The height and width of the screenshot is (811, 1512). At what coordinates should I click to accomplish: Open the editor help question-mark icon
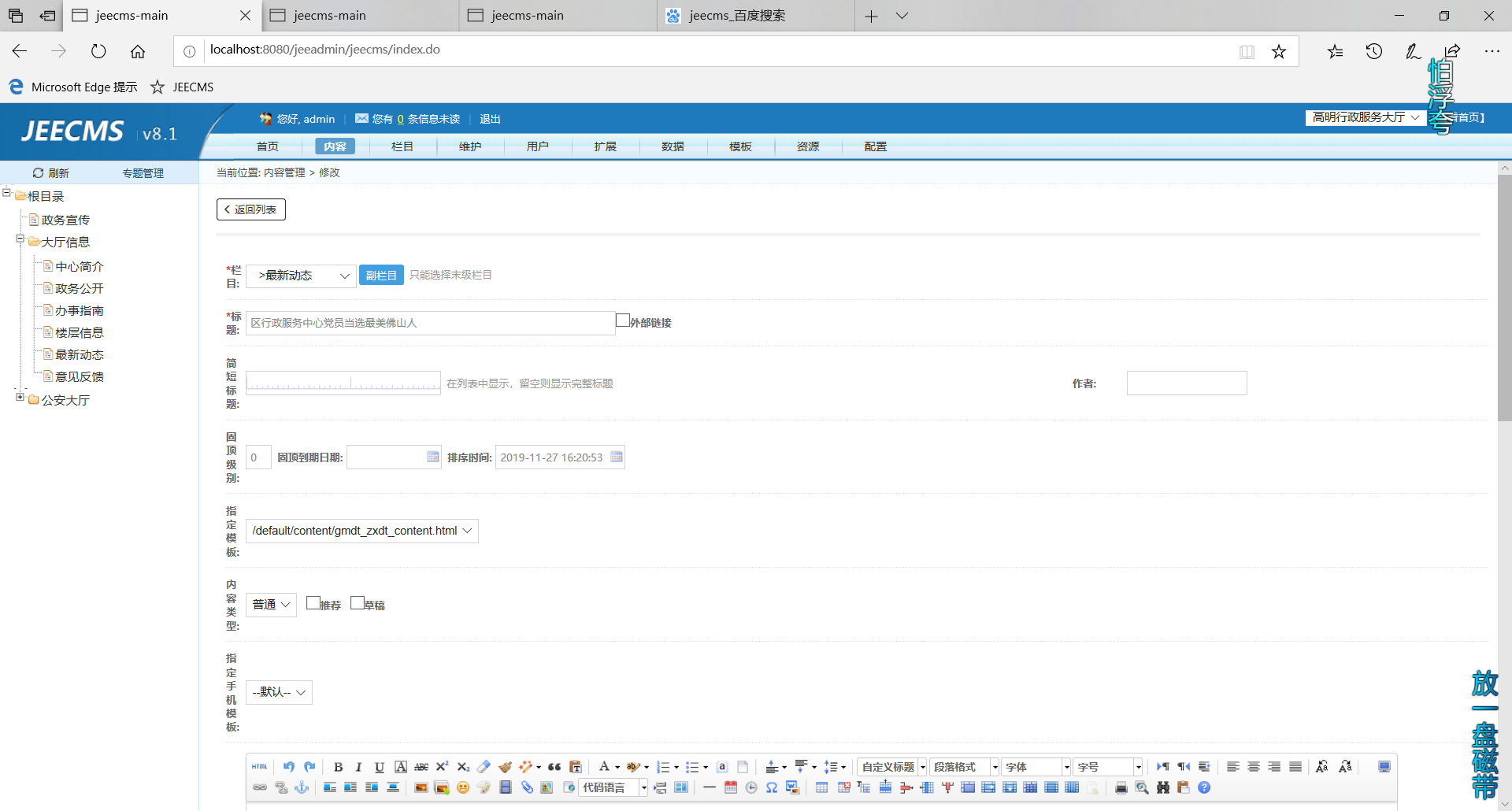pos(1204,787)
